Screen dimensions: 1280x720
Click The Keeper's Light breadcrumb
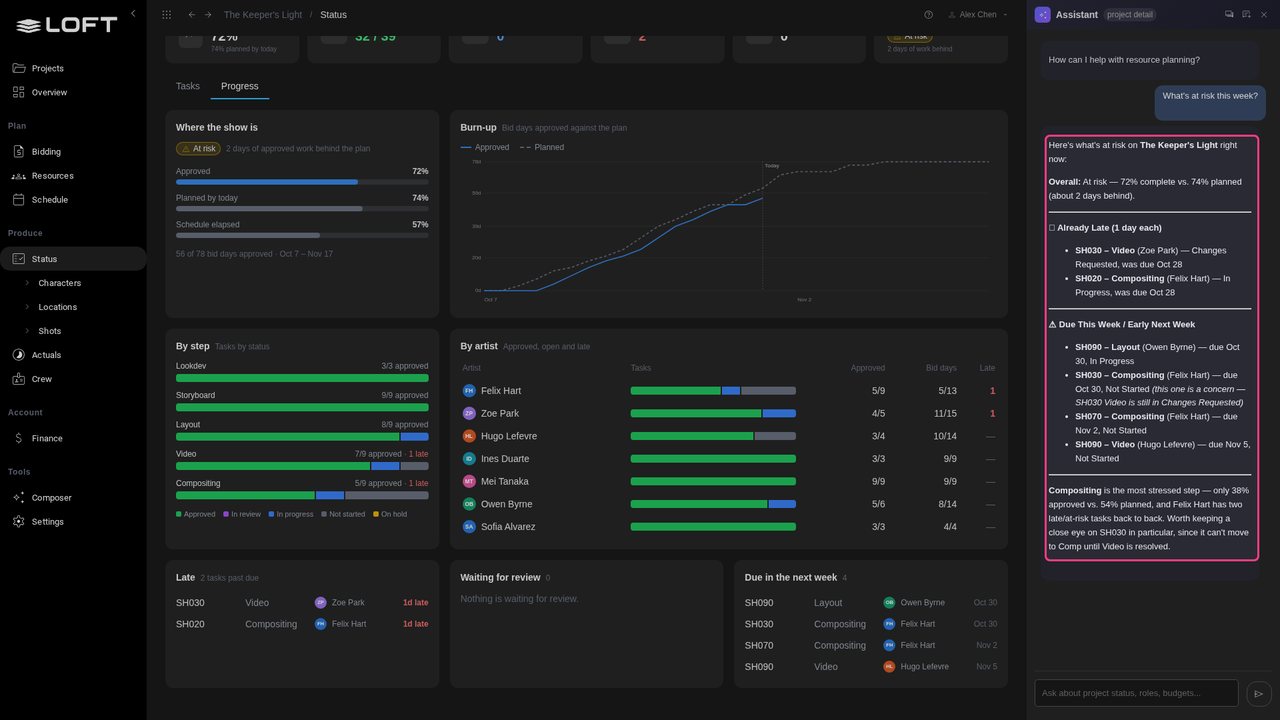pyautogui.click(x=261, y=15)
